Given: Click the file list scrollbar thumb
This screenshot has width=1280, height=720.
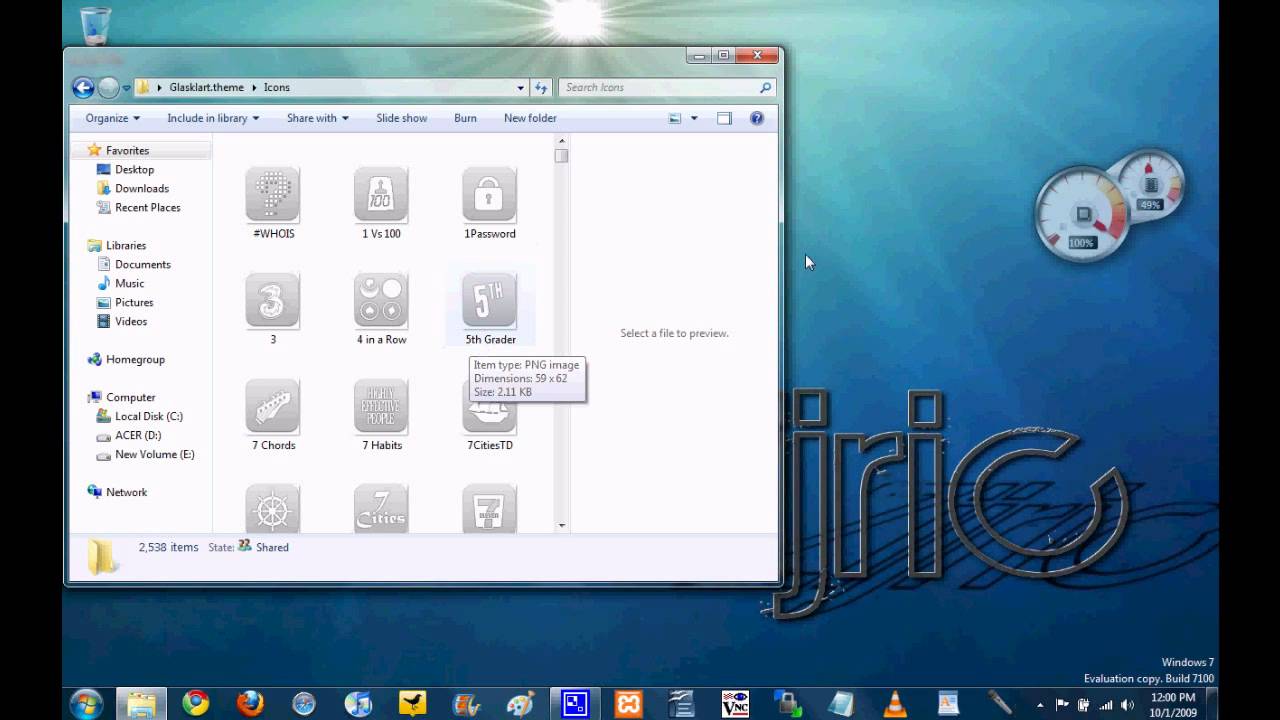Looking at the screenshot, I should (561, 156).
